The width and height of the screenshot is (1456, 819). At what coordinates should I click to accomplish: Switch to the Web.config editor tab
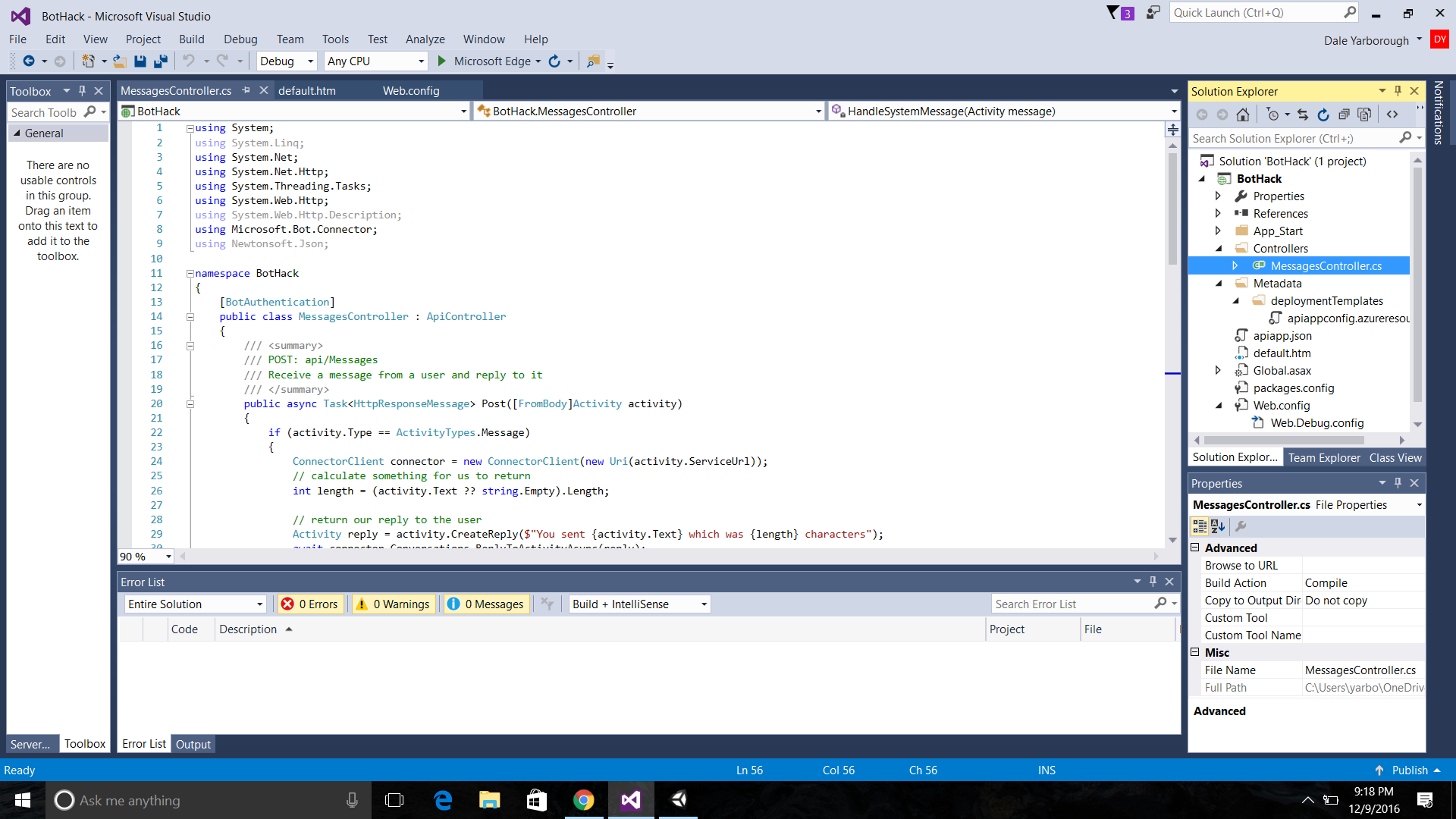(410, 91)
